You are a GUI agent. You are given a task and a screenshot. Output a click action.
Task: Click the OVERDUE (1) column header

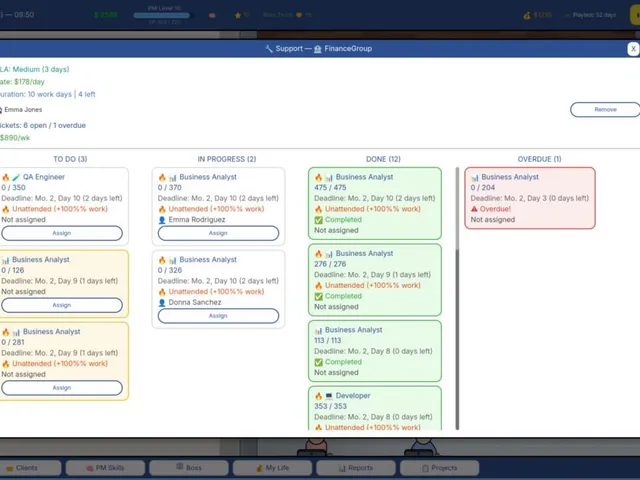point(540,159)
